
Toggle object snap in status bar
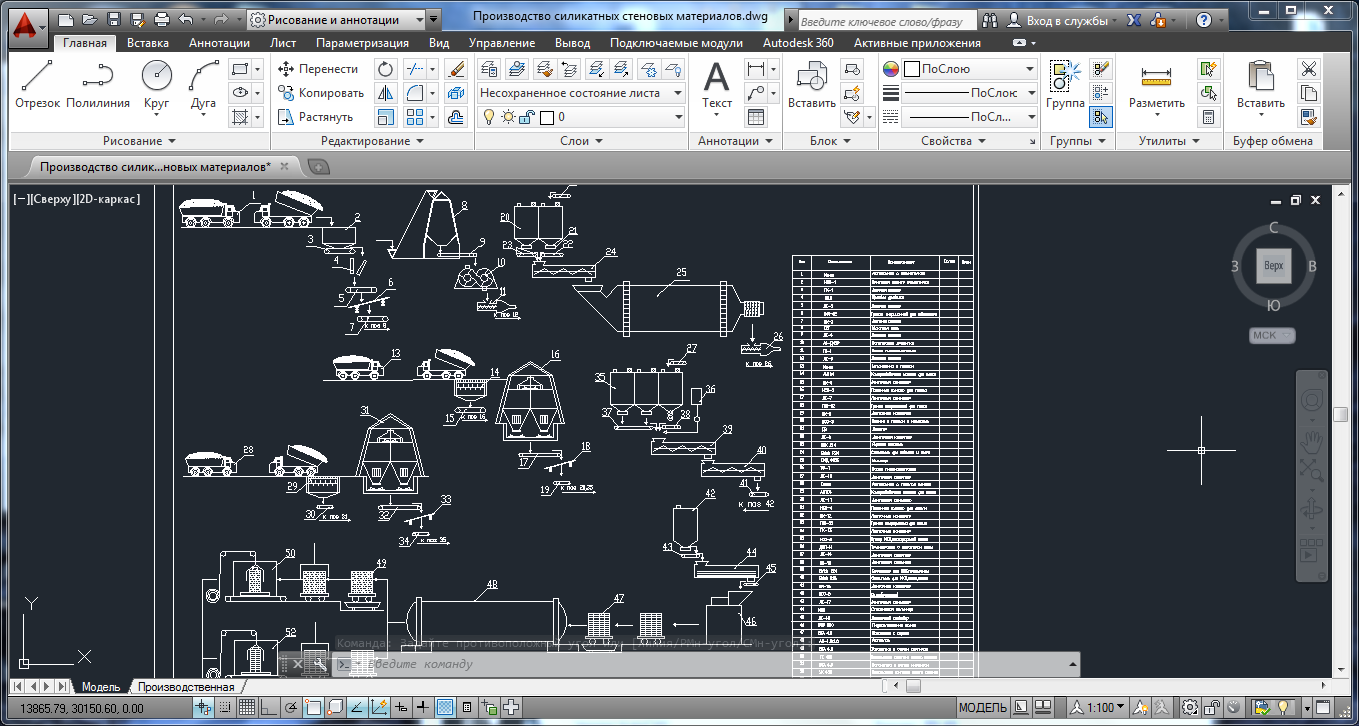click(313, 708)
